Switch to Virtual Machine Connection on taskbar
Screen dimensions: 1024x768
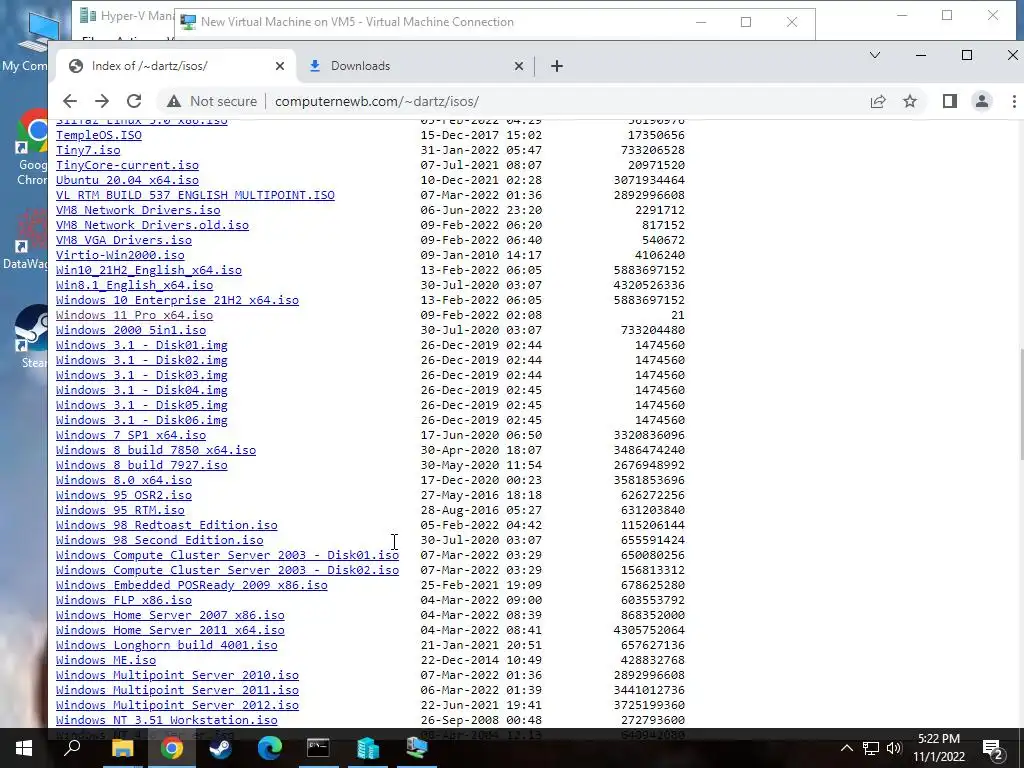[x=417, y=748]
